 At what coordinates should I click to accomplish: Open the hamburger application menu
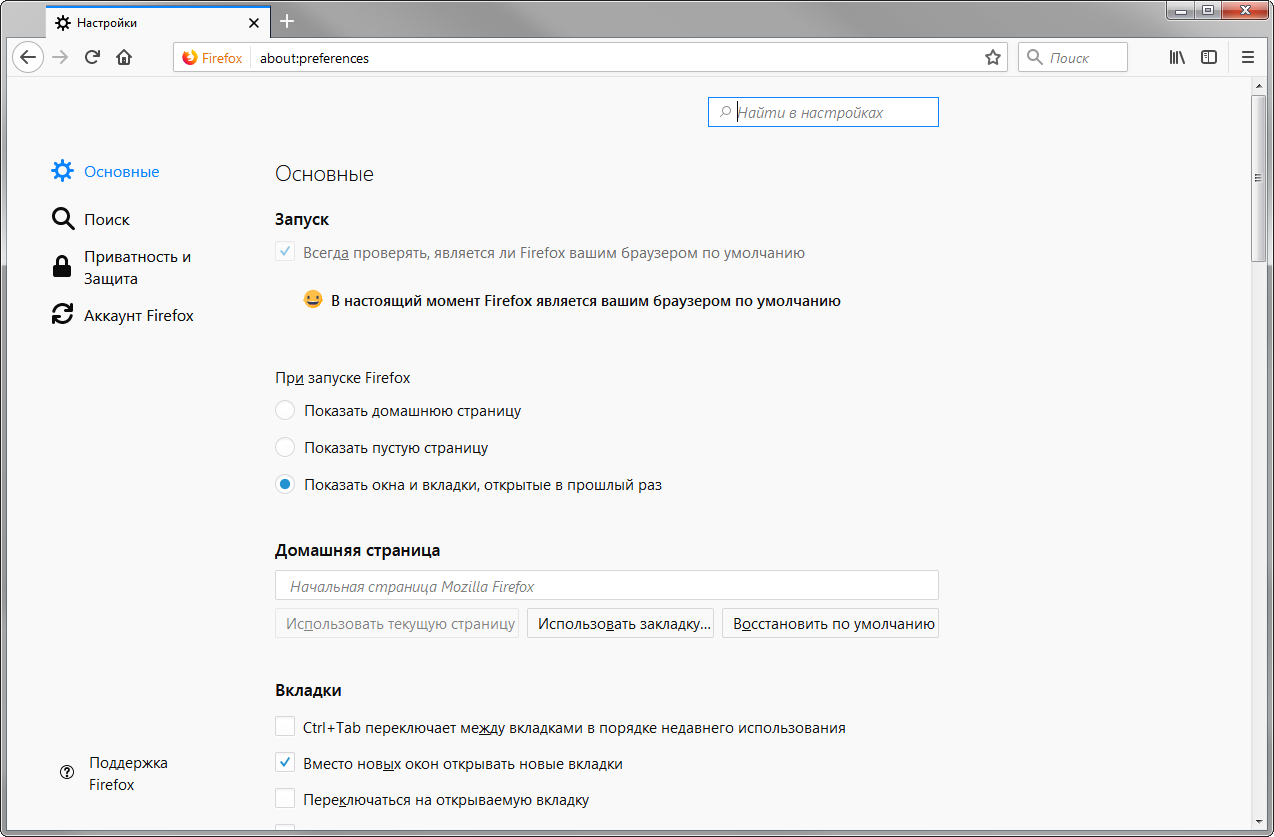(1248, 58)
